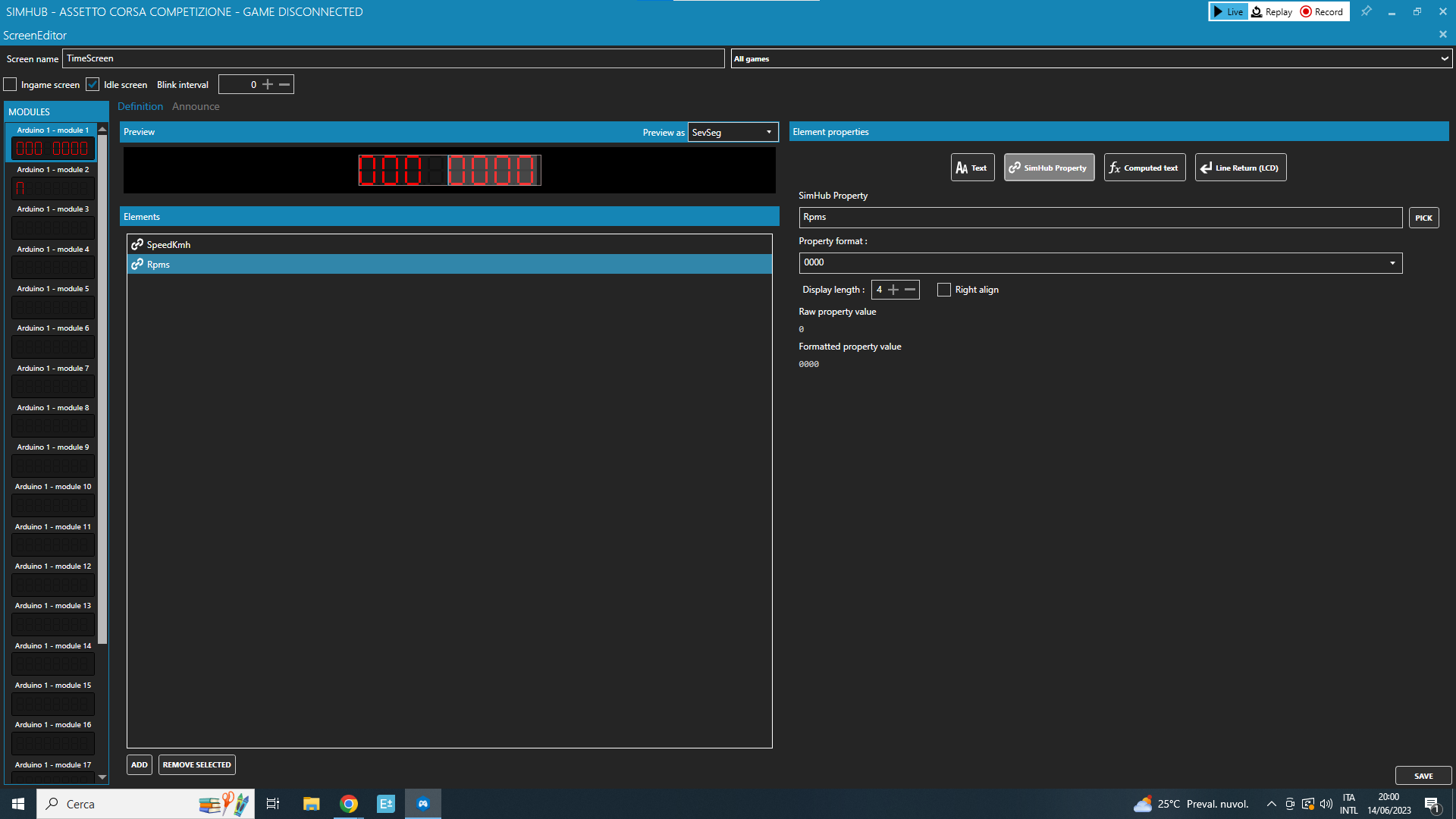Open Windows Start menu
The image size is (1456, 819).
(18, 804)
